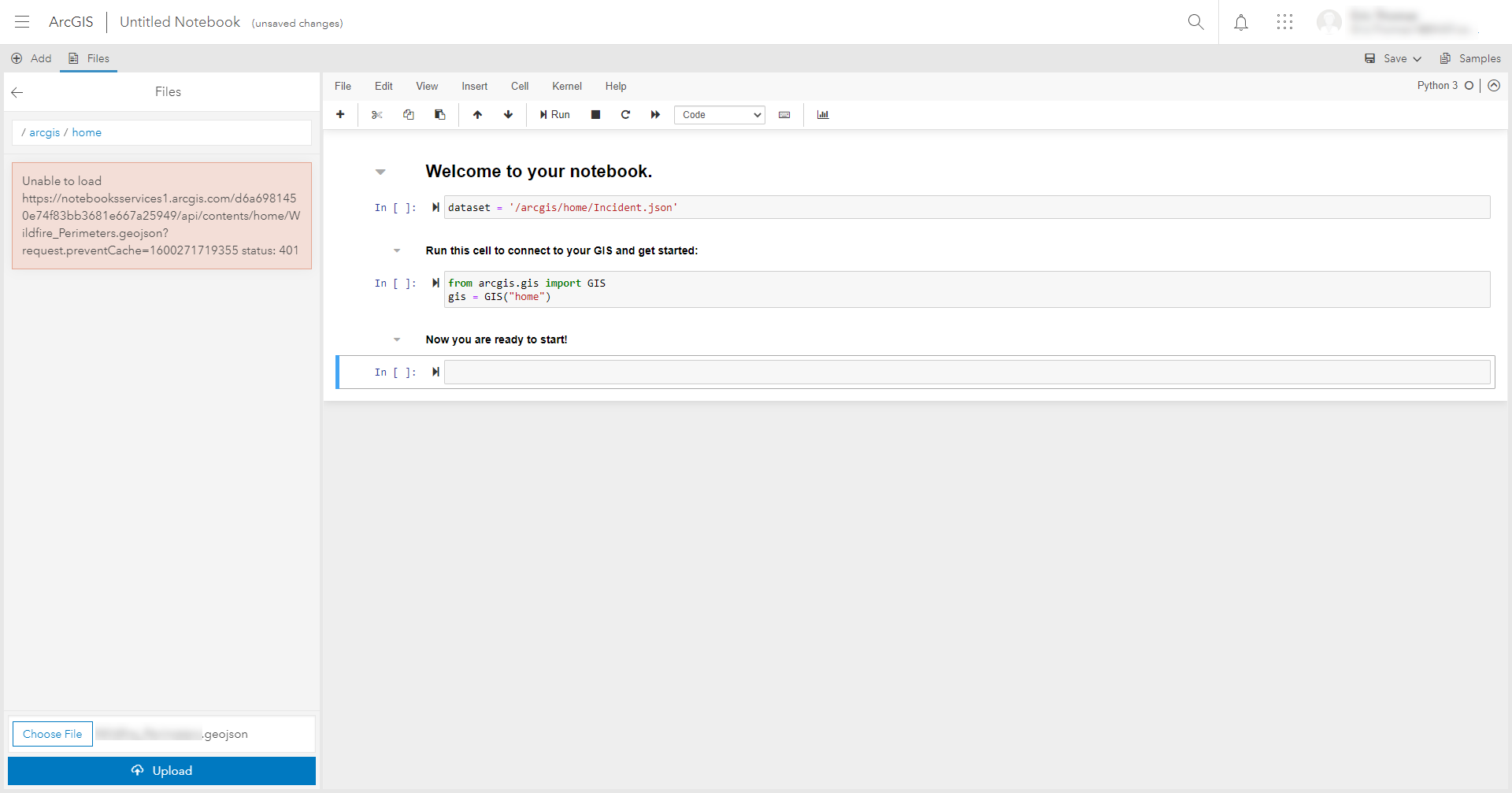Click the selected .geojson file name
1512x793 pixels.
172,734
